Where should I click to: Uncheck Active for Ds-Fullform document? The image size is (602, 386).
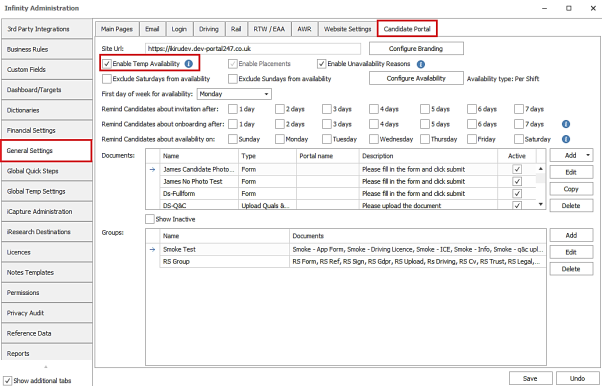[517, 193]
